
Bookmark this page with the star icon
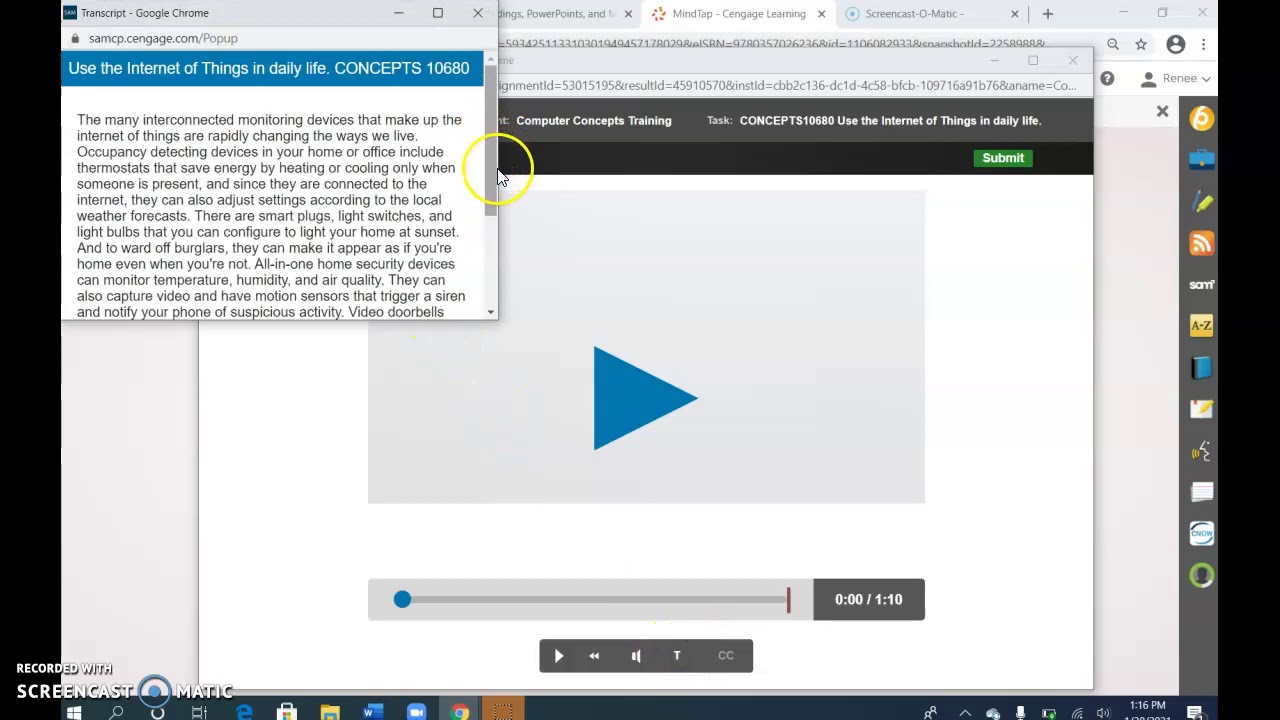point(1141,45)
